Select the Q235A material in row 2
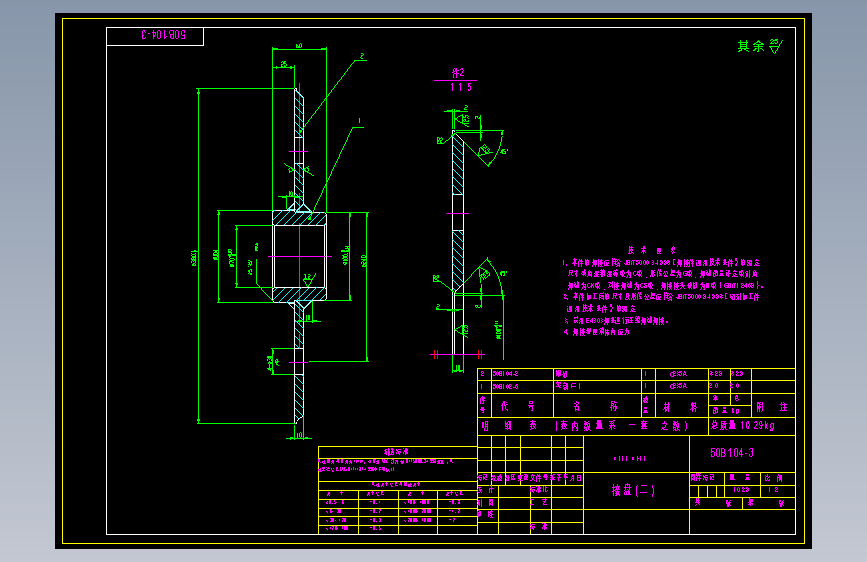 [x=678, y=374]
